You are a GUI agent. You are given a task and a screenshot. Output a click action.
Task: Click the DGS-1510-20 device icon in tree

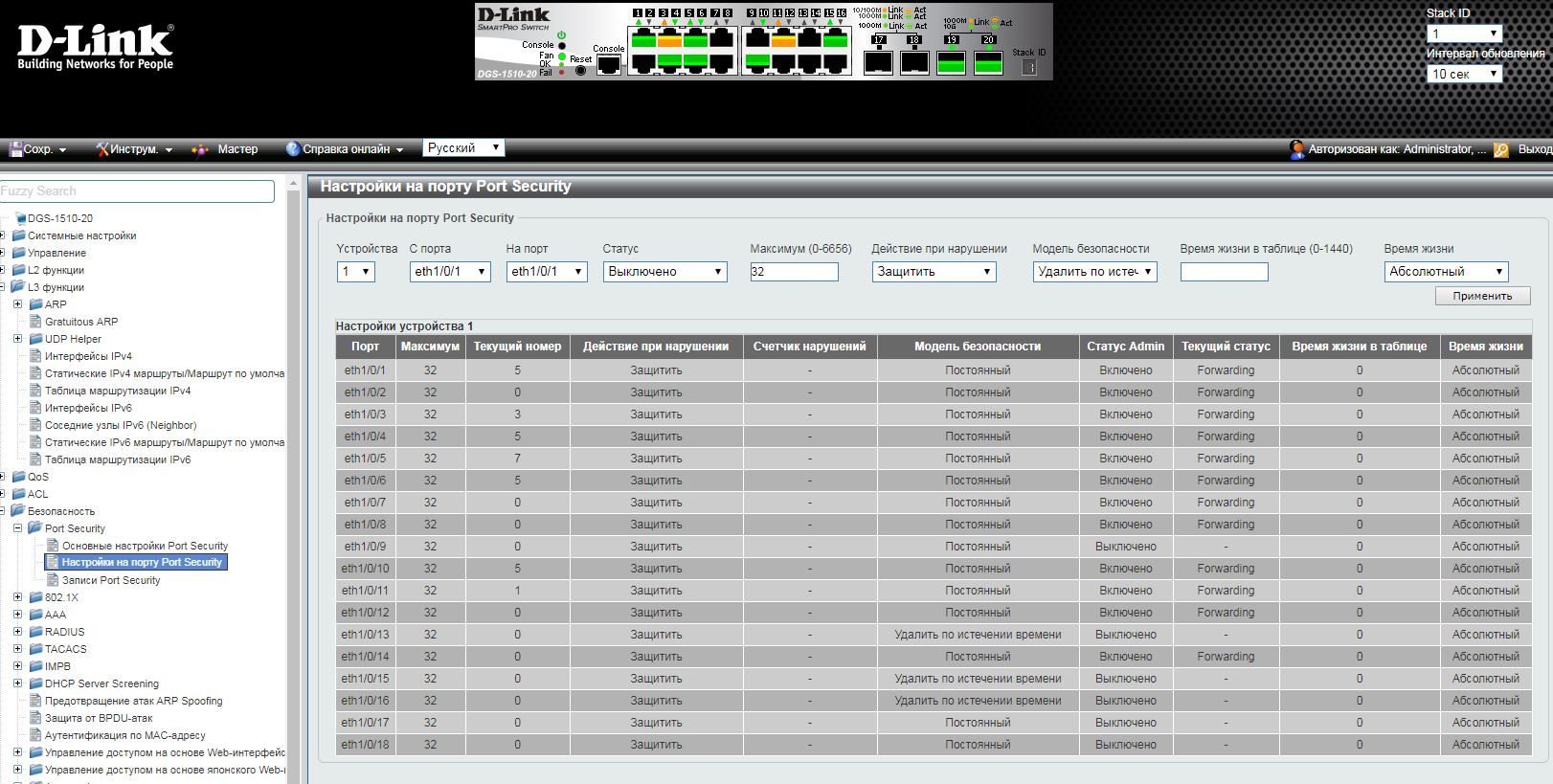click(20, 218)
